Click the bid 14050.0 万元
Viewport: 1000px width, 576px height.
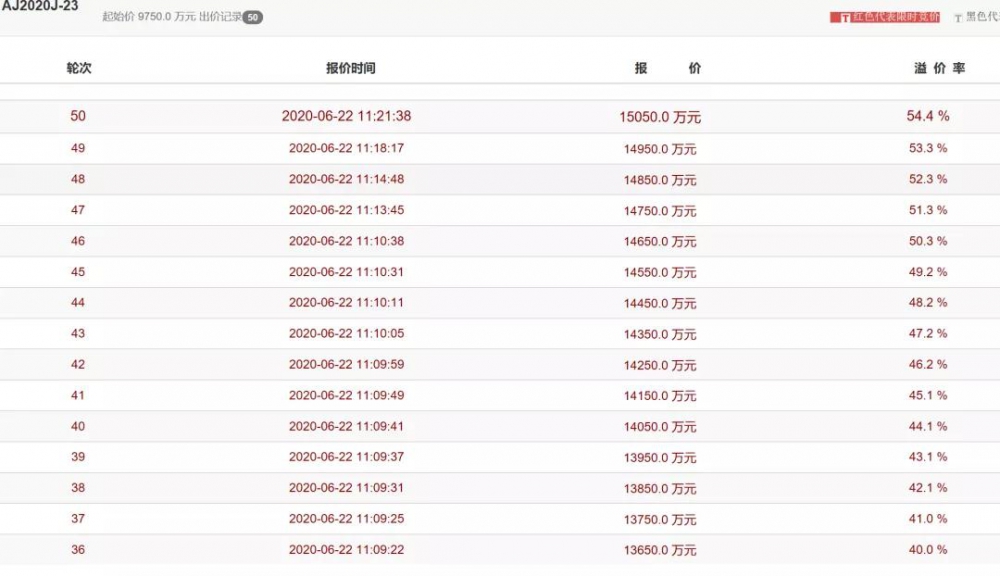tap(660, 427)
